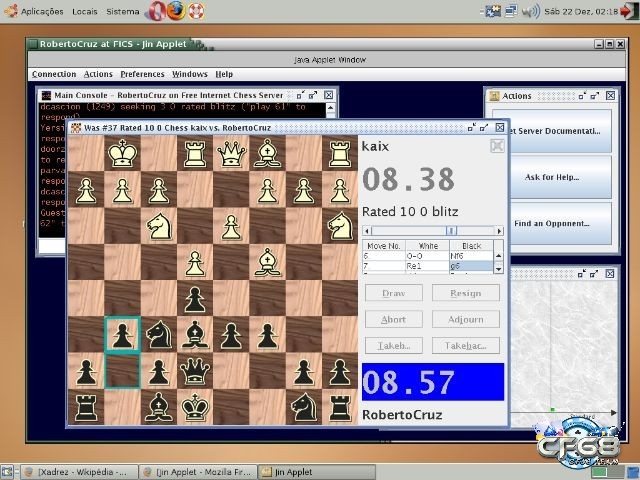Click the board flip icon beside kaix
Screen dimensions: 640x480
[x=497, y=146]
